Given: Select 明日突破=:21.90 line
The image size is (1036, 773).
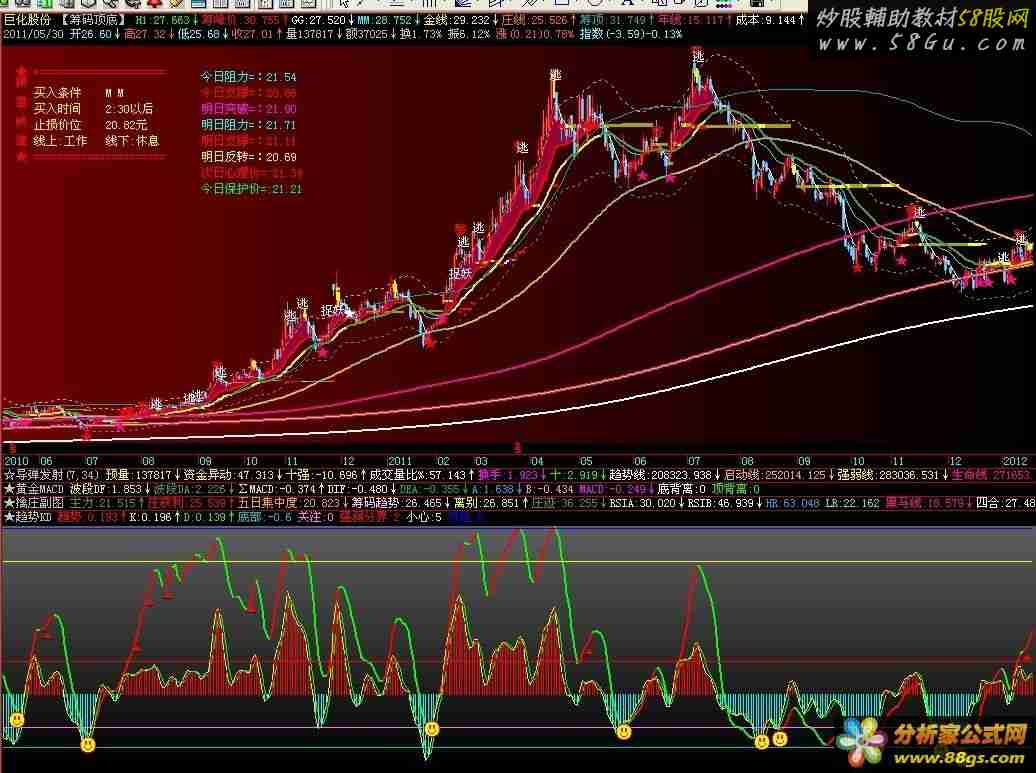Looking at the screenshot, I should (248, 108).
